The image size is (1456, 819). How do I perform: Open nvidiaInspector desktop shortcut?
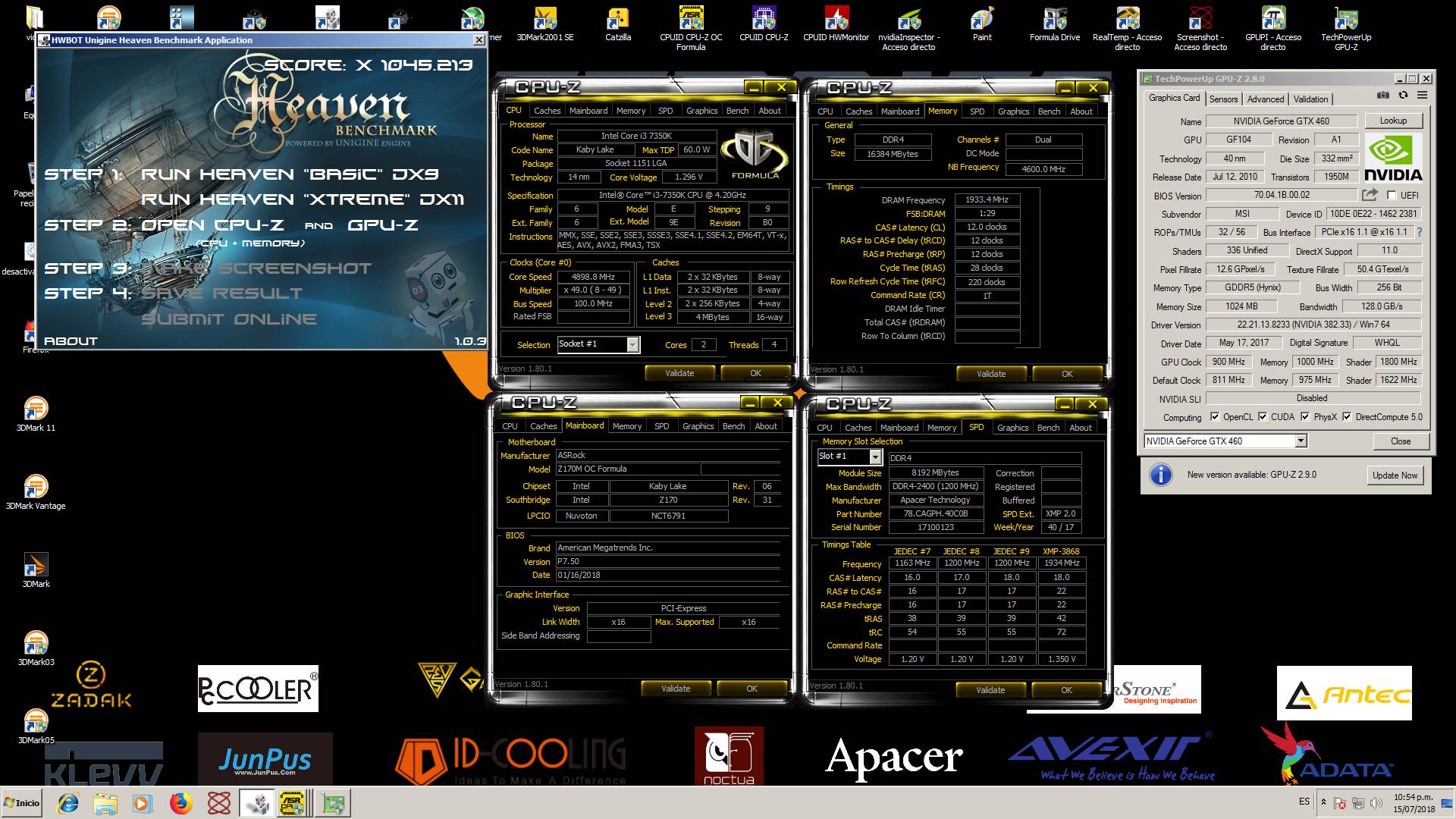(908, 29)
